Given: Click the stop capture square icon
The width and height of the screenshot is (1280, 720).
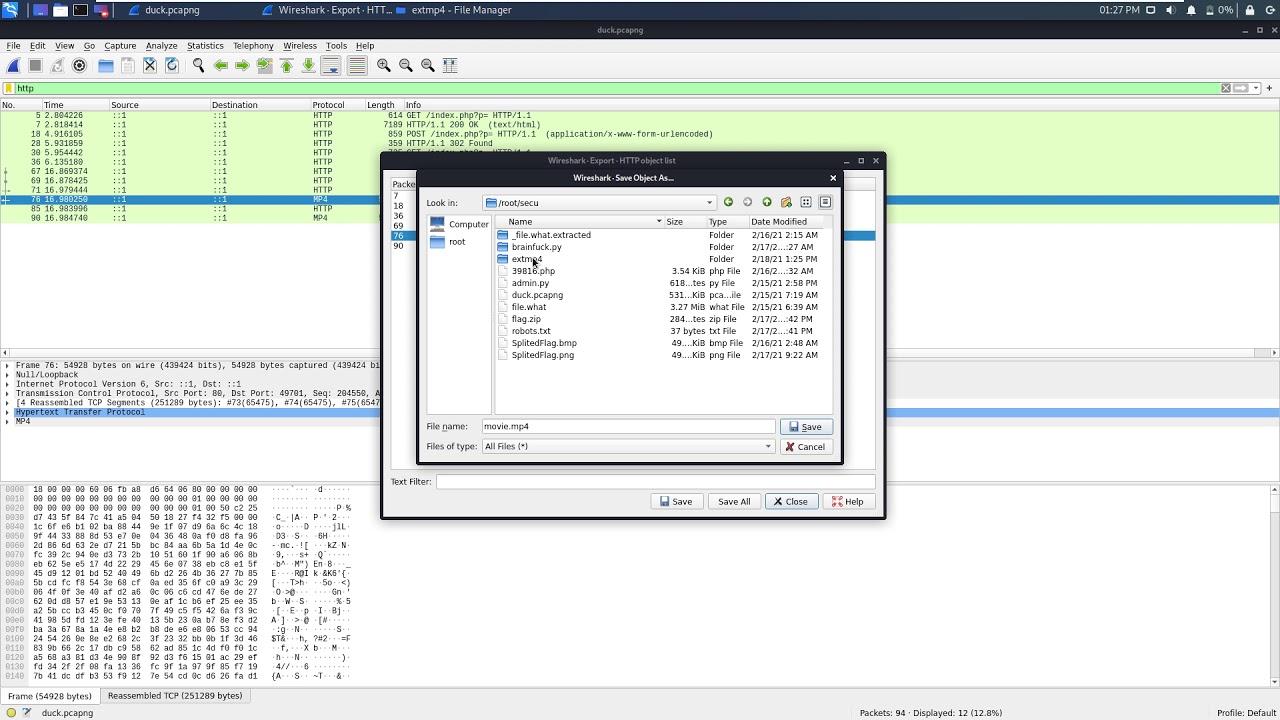Looking at the screenshot, I should click(35, 66).
